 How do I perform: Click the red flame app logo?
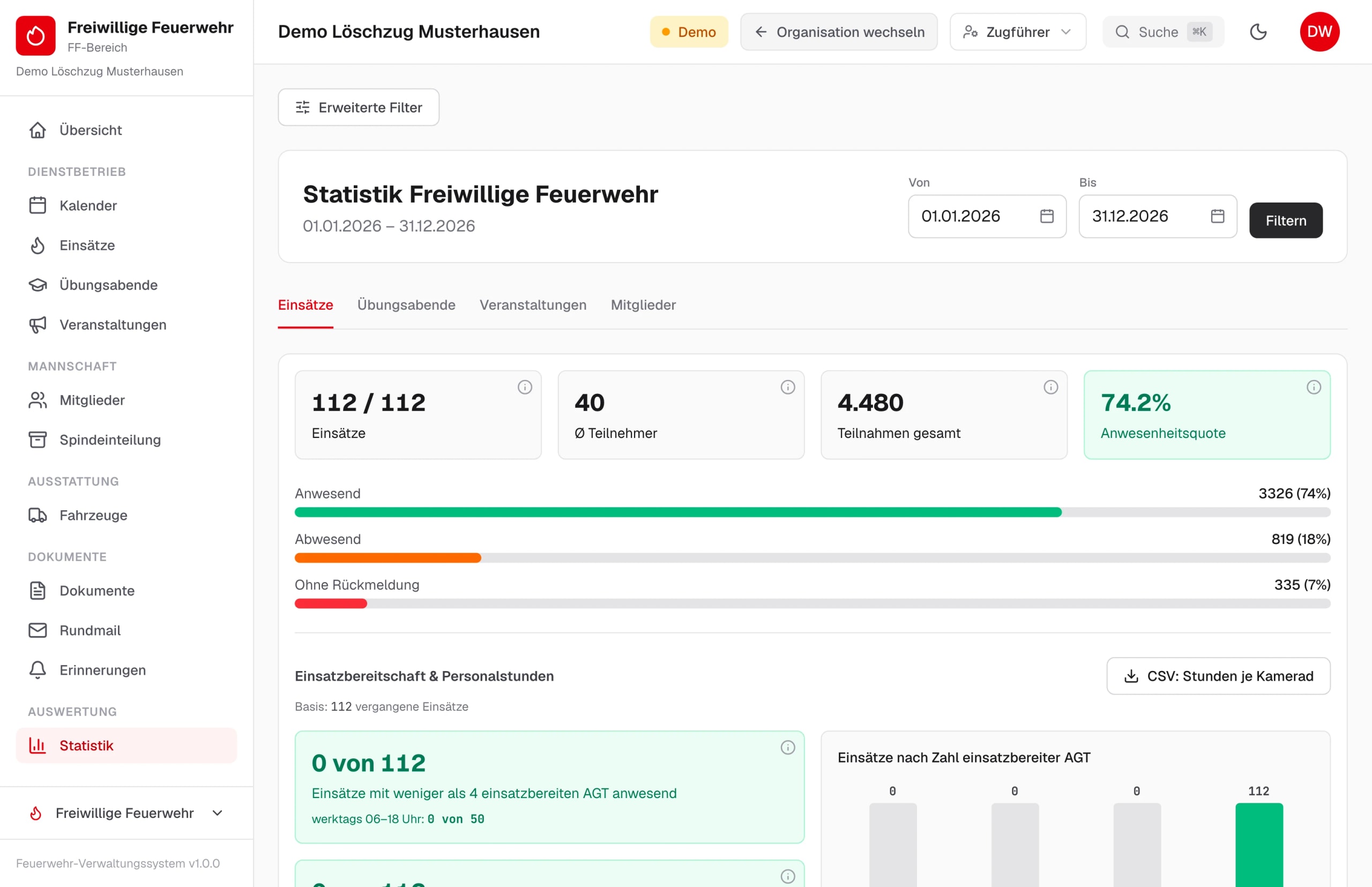(x=36, y=36)
